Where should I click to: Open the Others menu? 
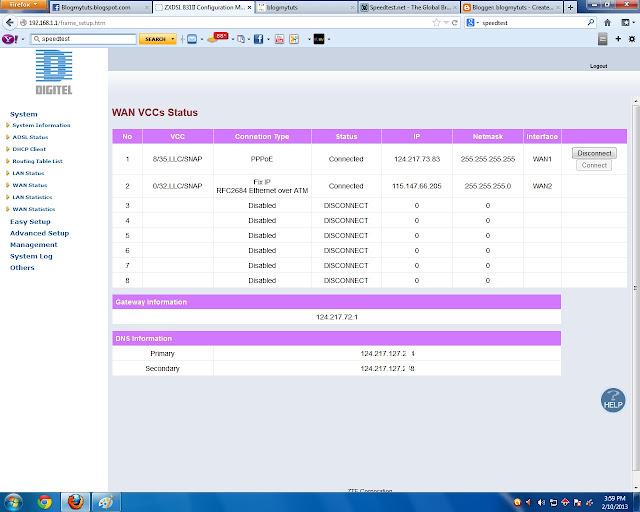(x=22, y=267)
